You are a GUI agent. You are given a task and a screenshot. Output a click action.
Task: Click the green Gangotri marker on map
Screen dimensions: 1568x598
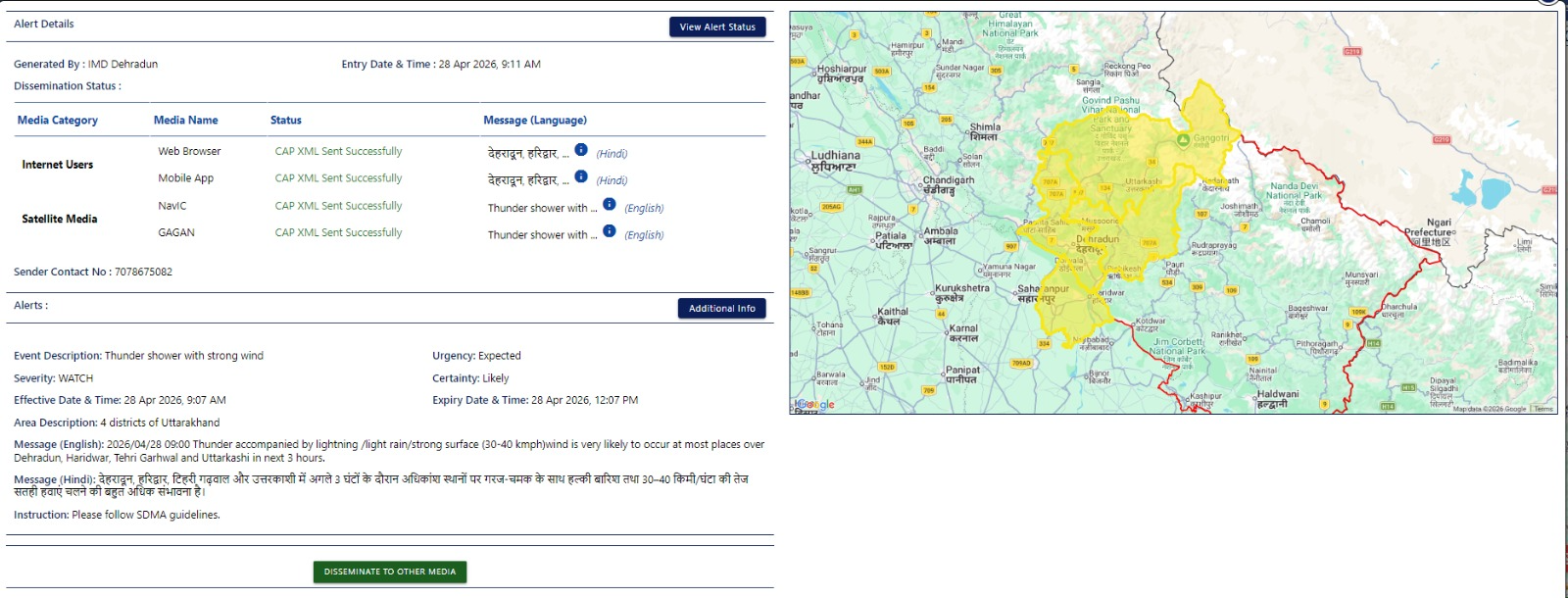(1183, 140)
